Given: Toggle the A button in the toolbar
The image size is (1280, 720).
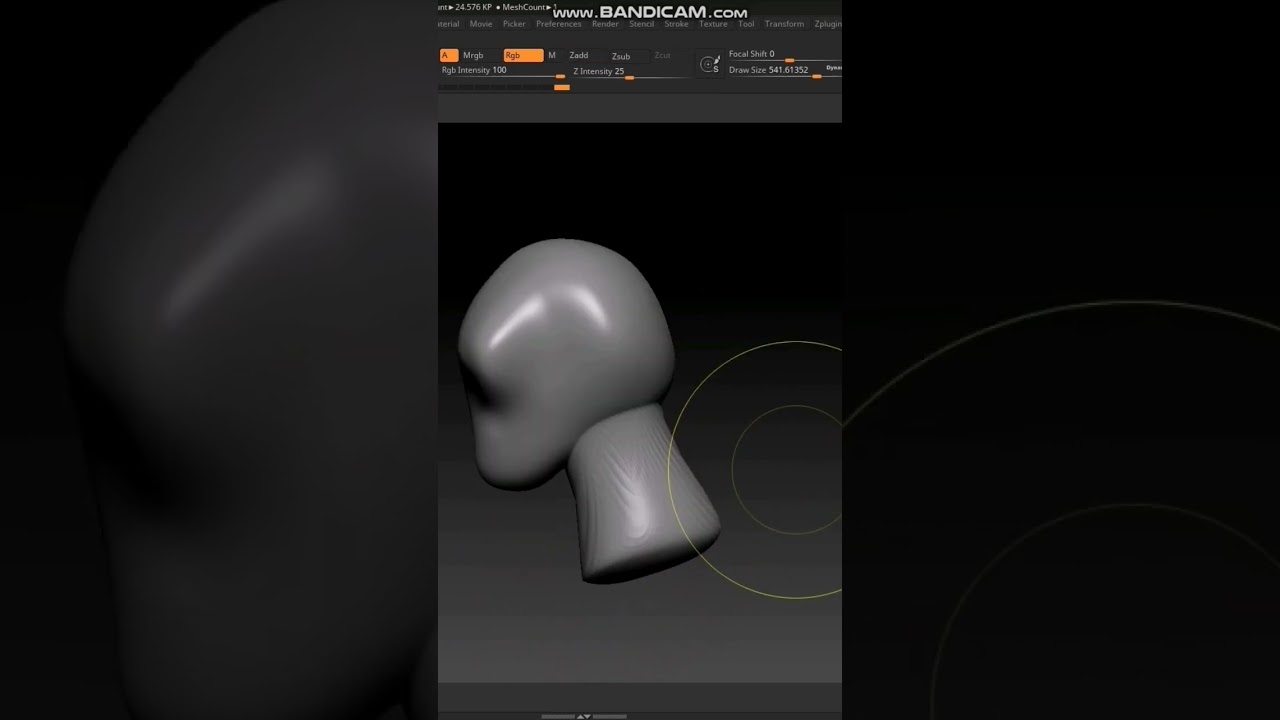Looking at the screenshot, I should click(447, 56).
